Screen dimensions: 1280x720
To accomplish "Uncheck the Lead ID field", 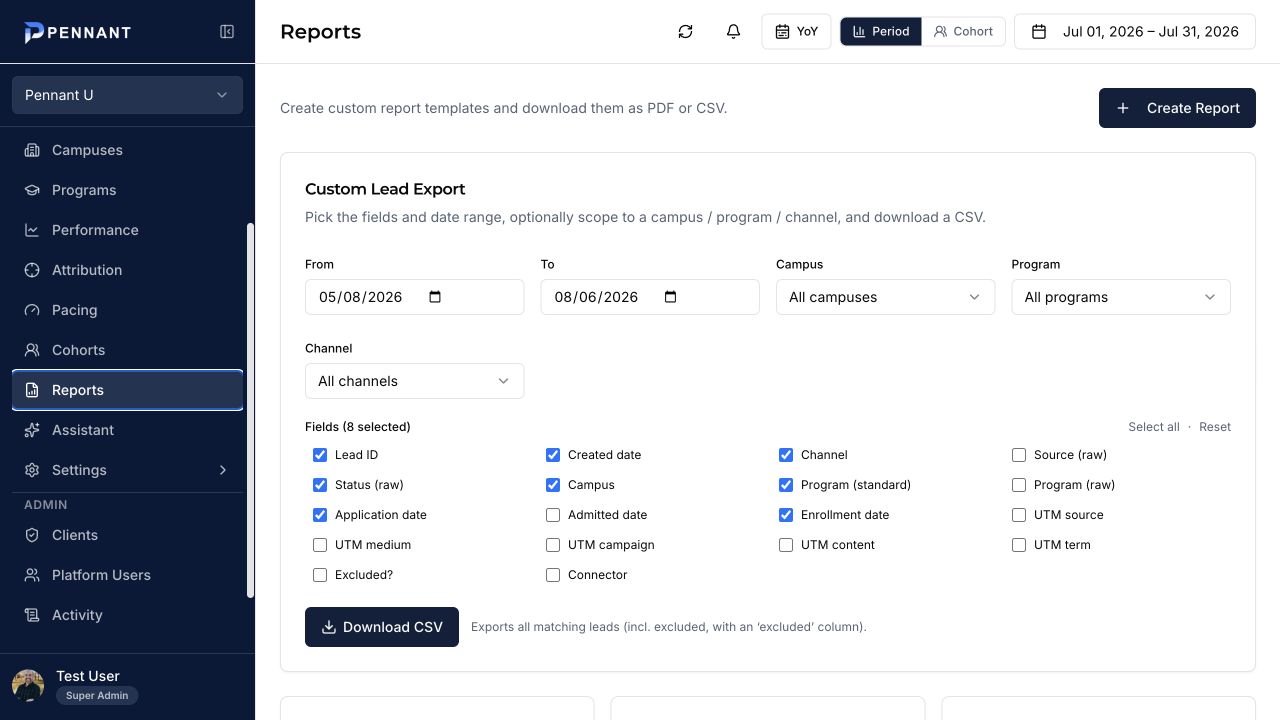I will [x=320, y=455].
